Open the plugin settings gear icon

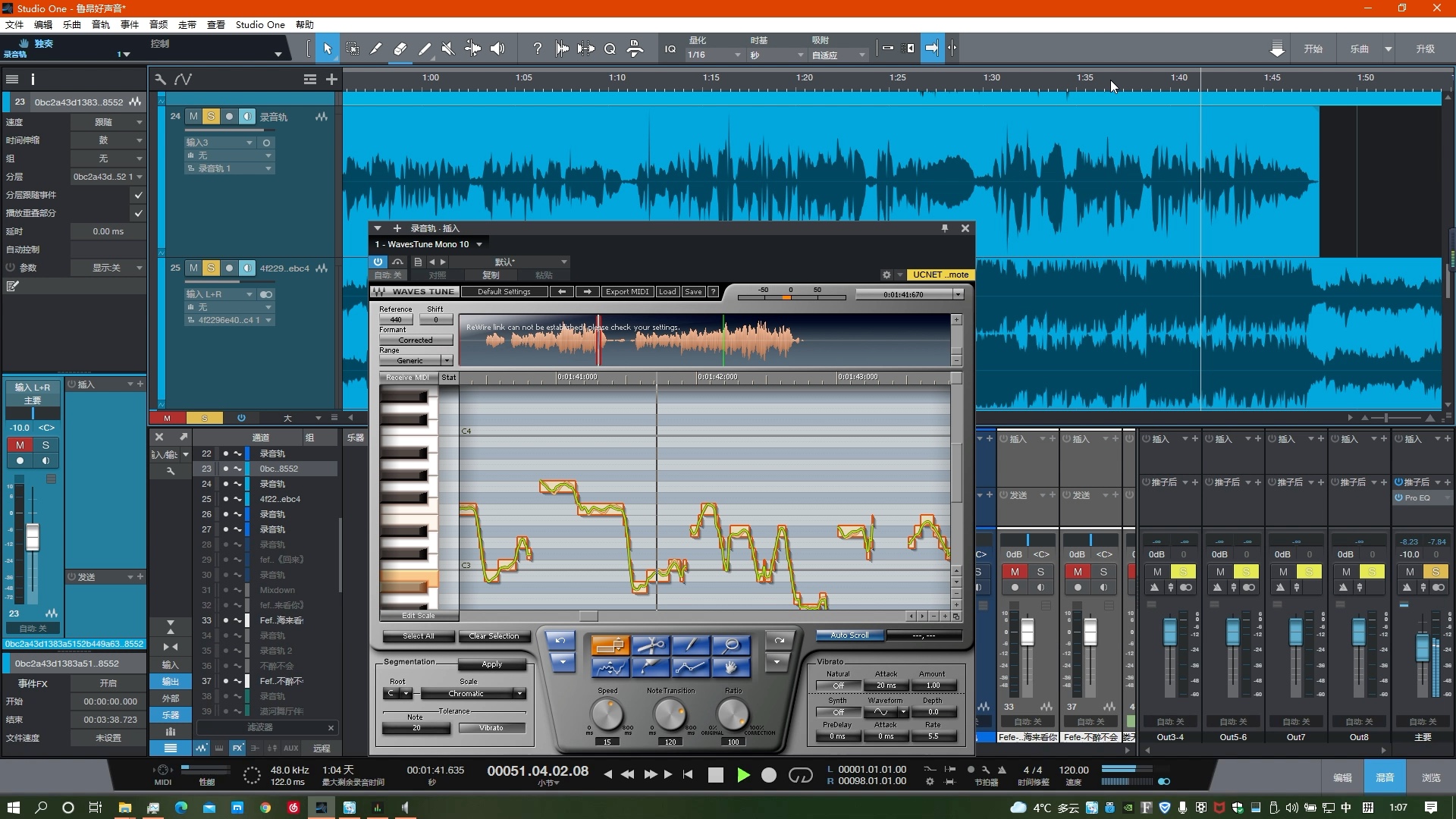[x=886, y=275]
